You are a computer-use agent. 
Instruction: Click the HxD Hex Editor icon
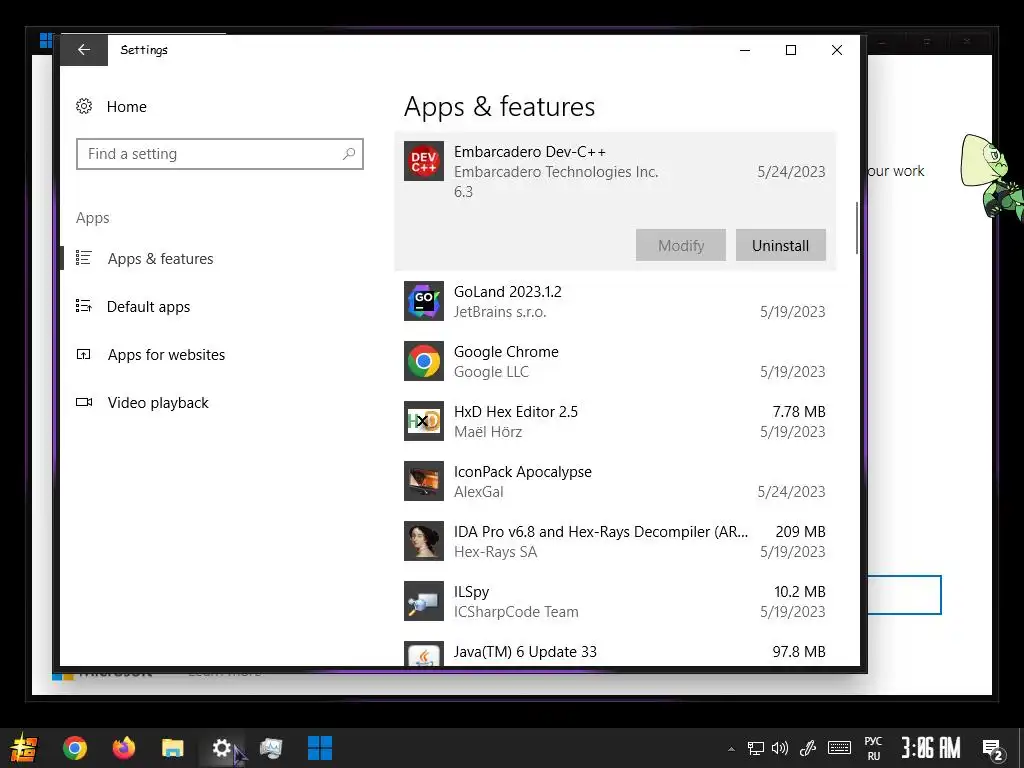424,421
